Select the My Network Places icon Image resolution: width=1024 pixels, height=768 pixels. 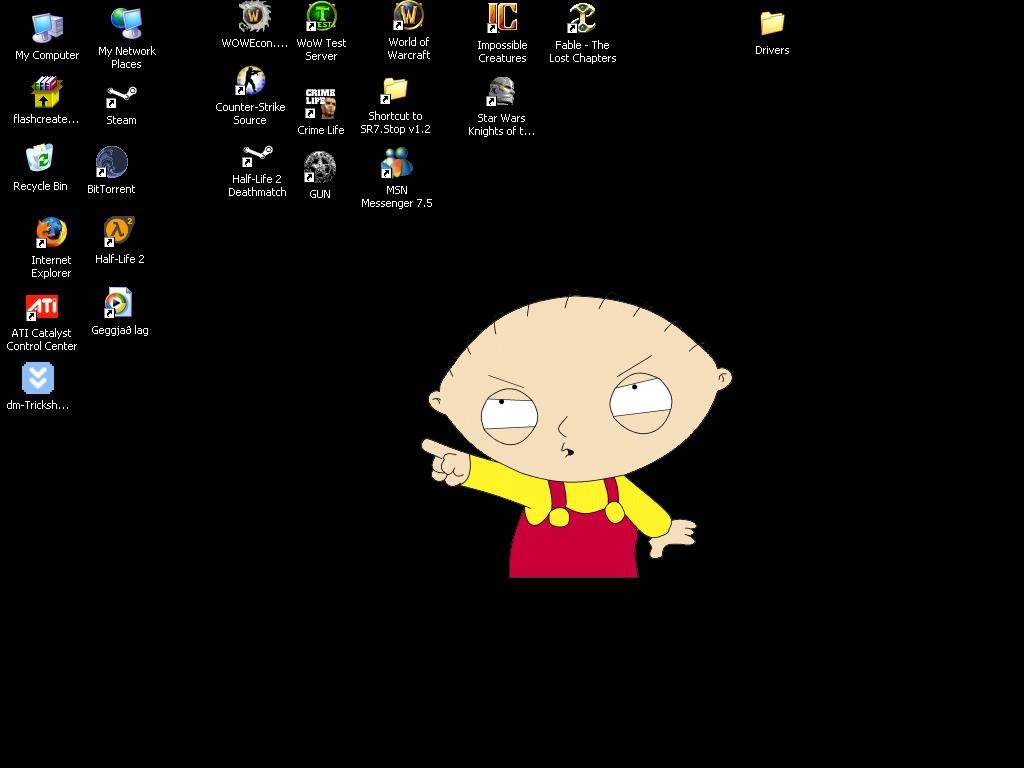[127, 24]
